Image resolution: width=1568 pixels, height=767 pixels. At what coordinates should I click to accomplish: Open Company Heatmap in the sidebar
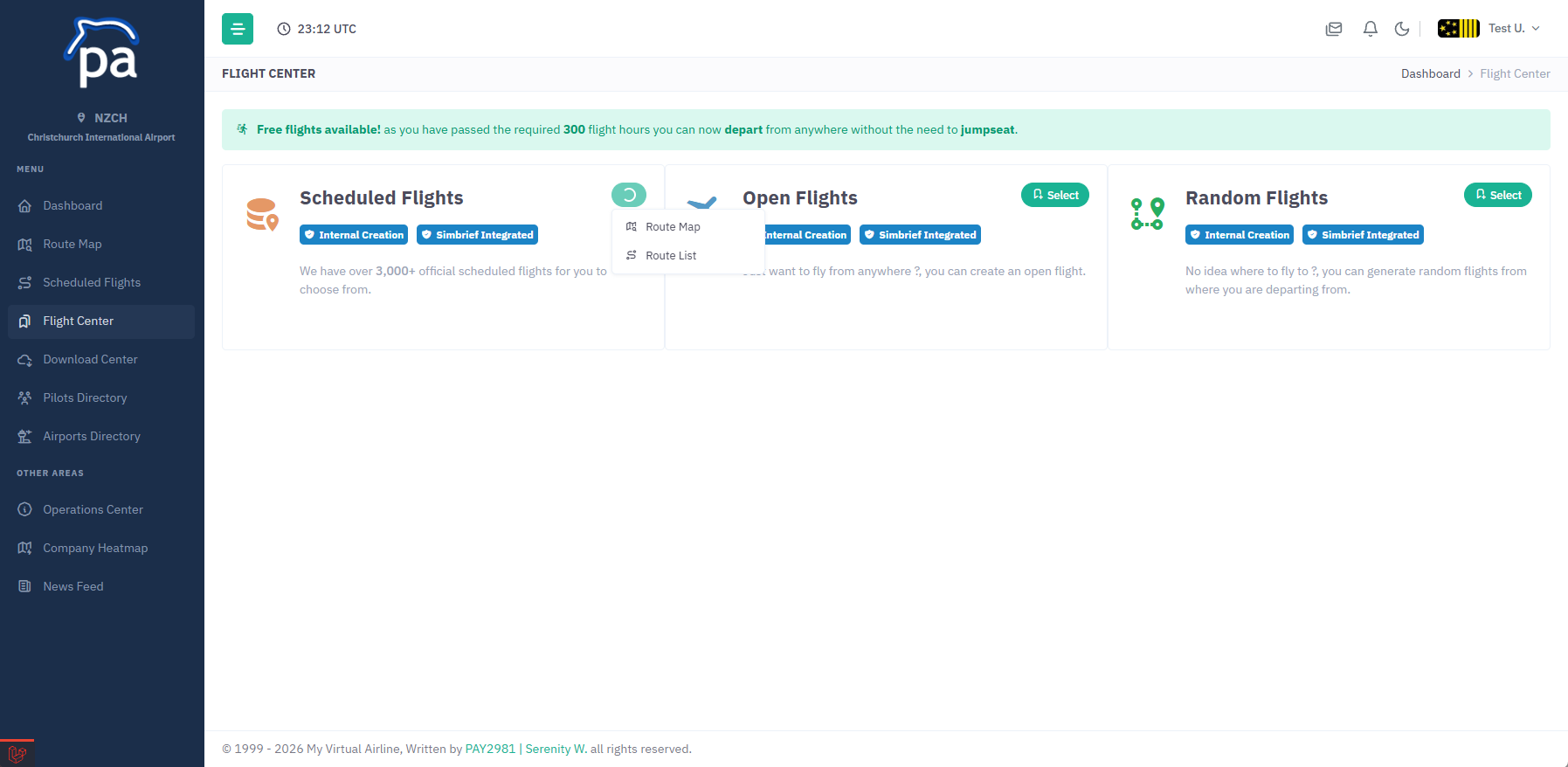pyautogui.click(x=101, y=548)
